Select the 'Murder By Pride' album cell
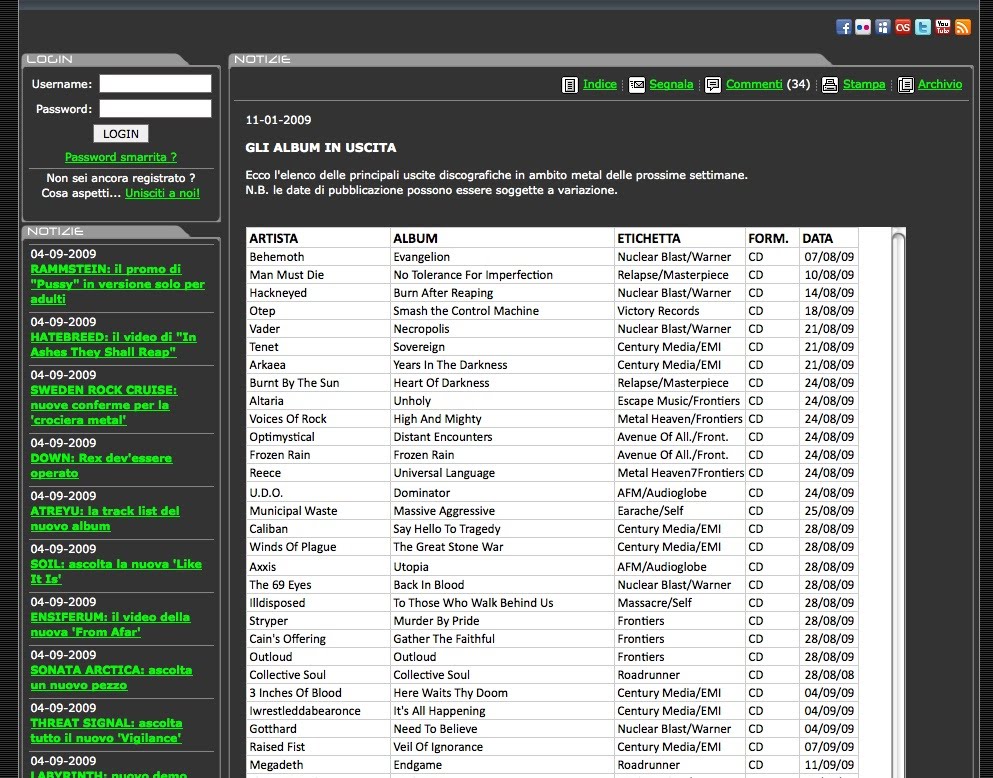Viewport: 993px width, 778px height. click(x=502, y=621)
